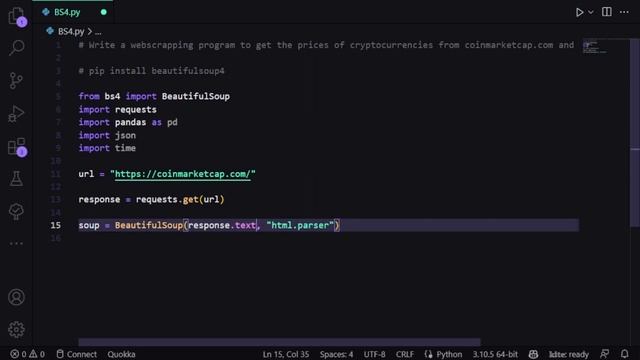Click 'pandas' in the import line
This screenshot has height=360, width=640.
130,122
